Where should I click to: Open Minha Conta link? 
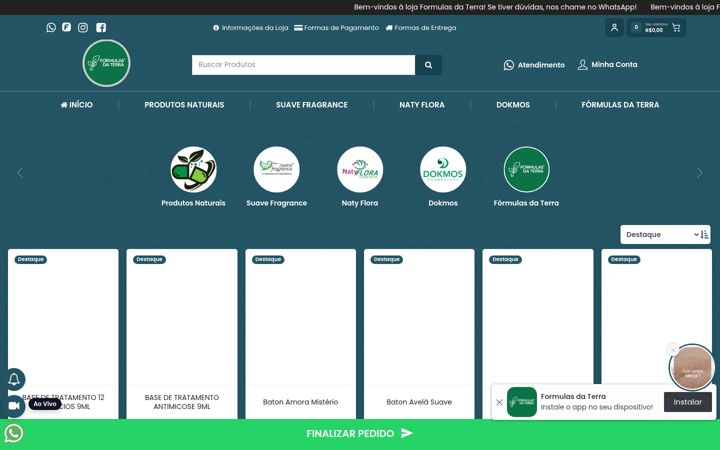pyautogui.click(x=608, y=65)
